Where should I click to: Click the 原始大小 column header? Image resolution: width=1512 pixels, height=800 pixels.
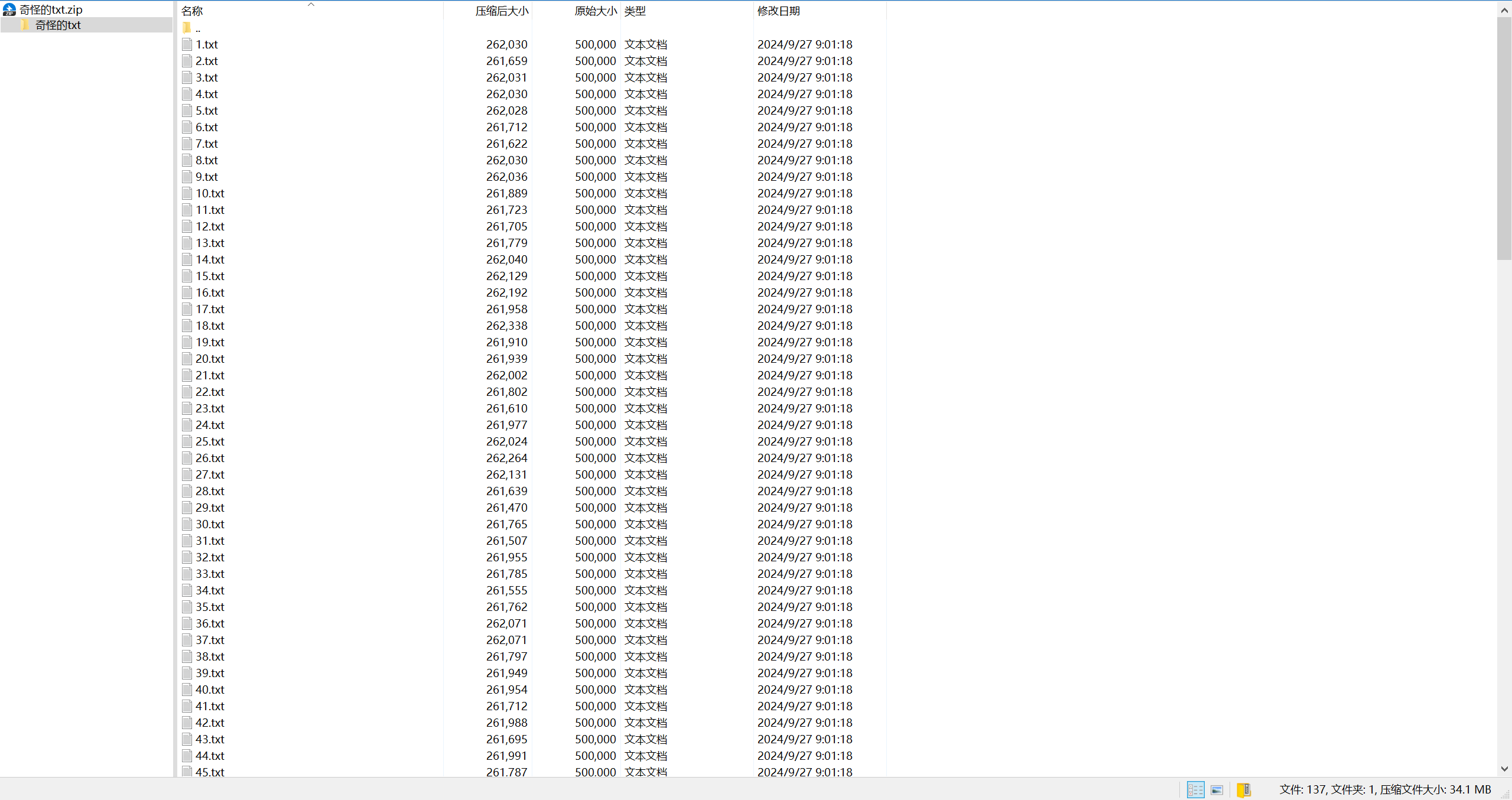tap(595, 11)
